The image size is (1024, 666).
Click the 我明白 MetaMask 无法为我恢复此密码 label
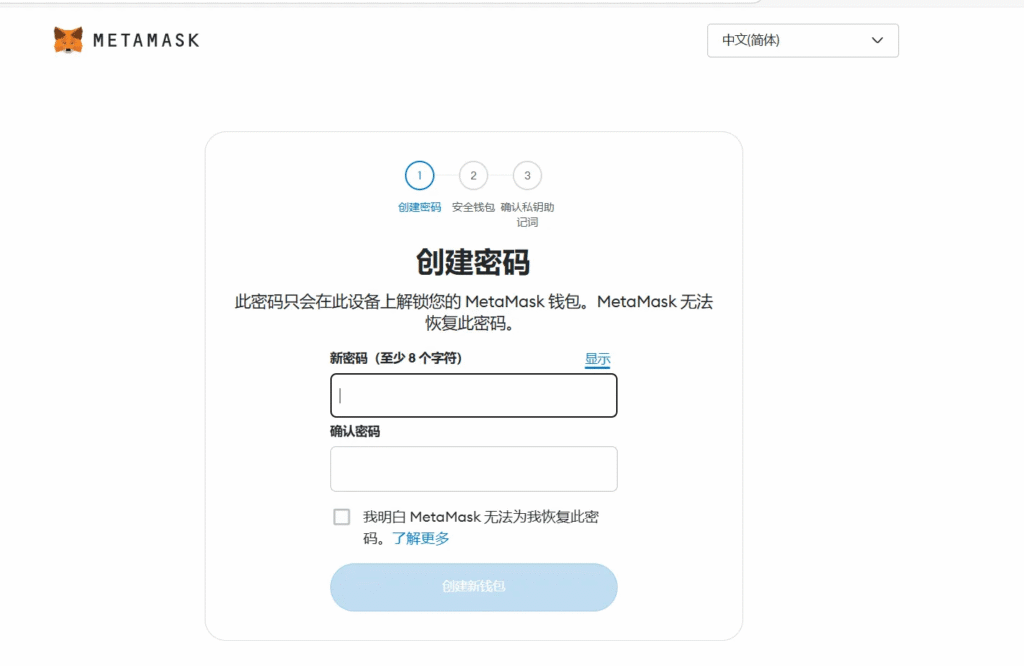pyautogui.click(x=480, y=517)
